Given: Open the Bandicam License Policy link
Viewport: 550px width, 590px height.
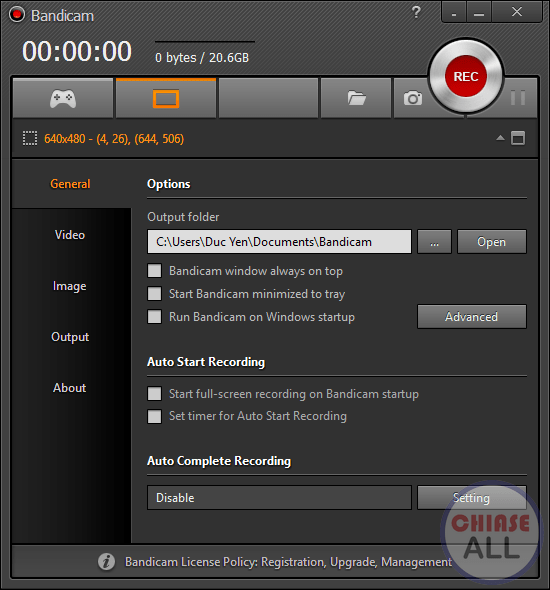Looking at the screenshot, I should click(x=289, y=562).
